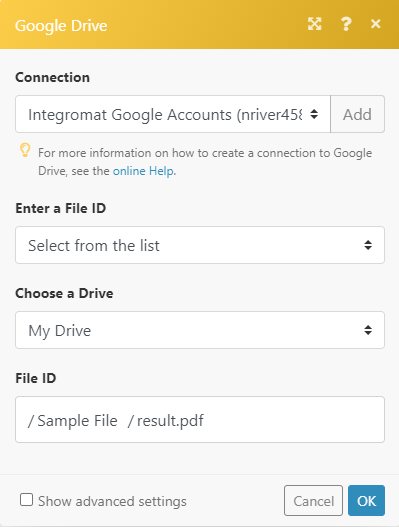Image resolution: width=399 pixels, height=527 pixels.
Task: Click the expand dialog fullscreen icon
Action: (x=315, y=24)
